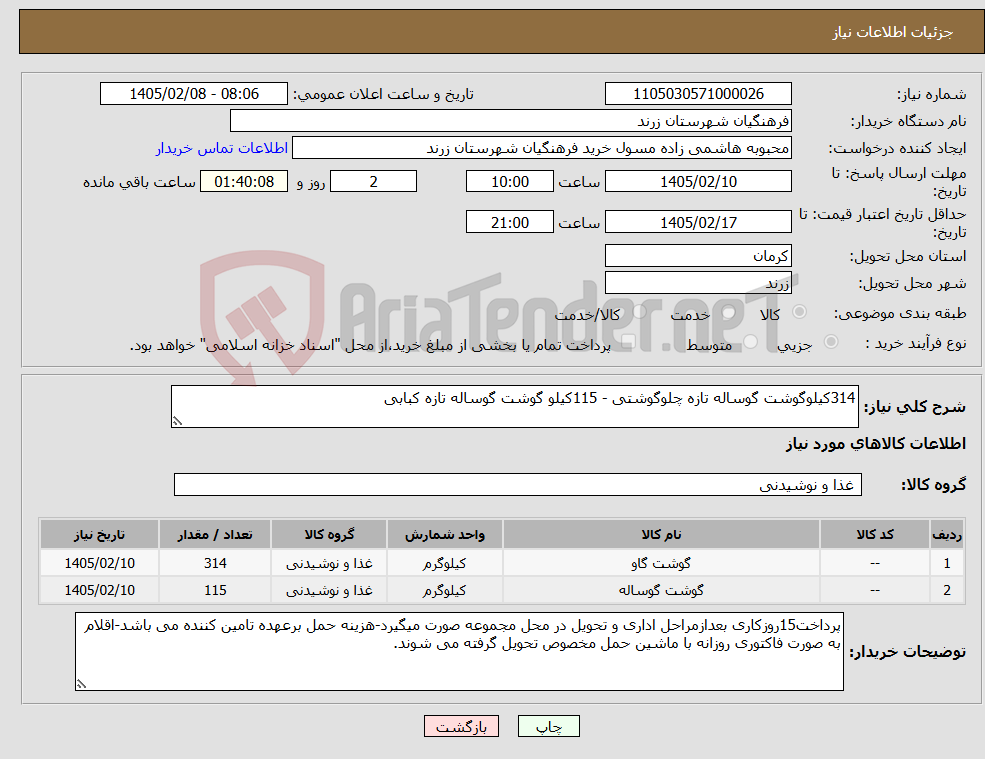Click the 10:00 deadline time field
985x759 pixels.
pos(509,182)
